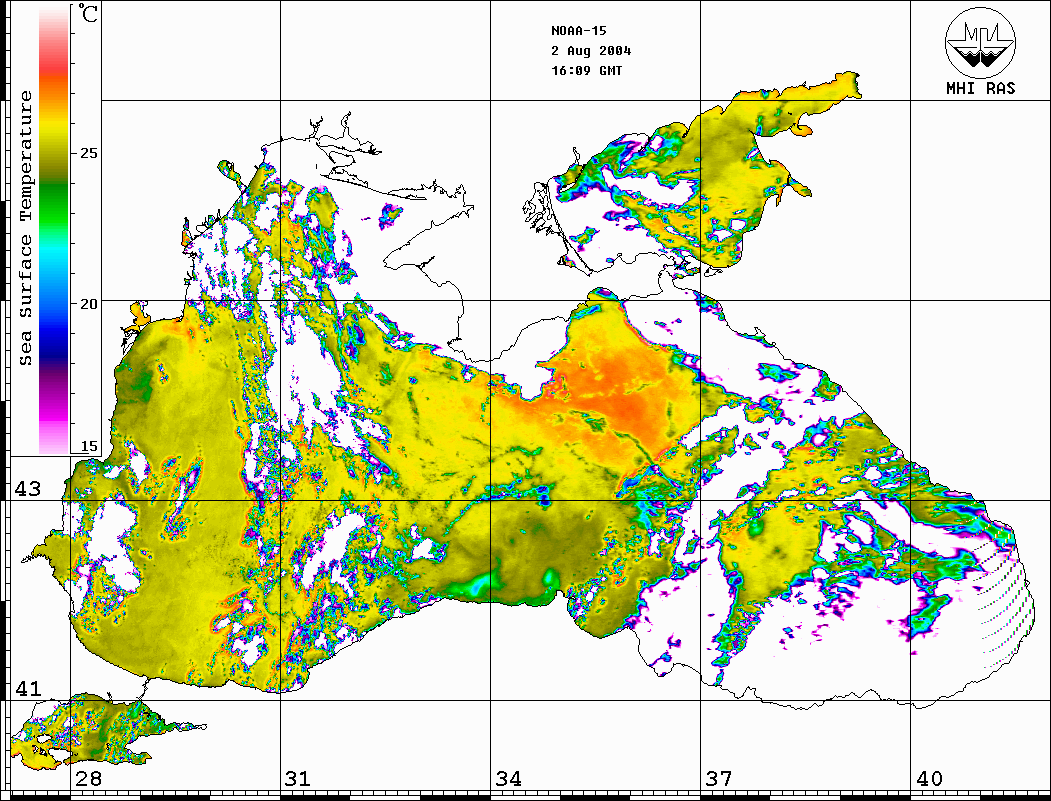Viewport: 1051px width, 801px height.
Task: Click the 'NOAA-15' satellite label
Action: pos(578,31)
